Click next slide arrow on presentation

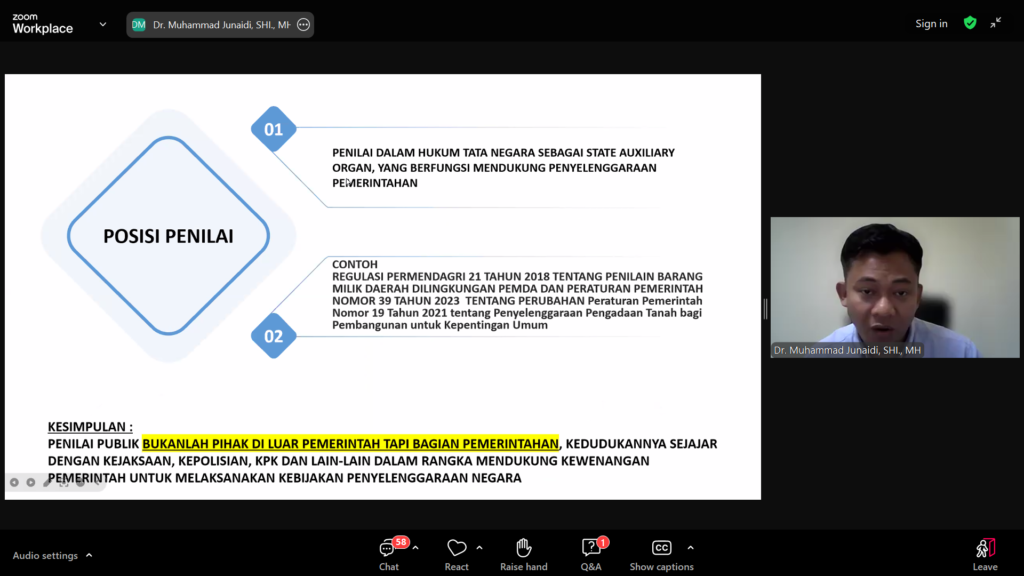pyautogui.click(x=31, y=482)
